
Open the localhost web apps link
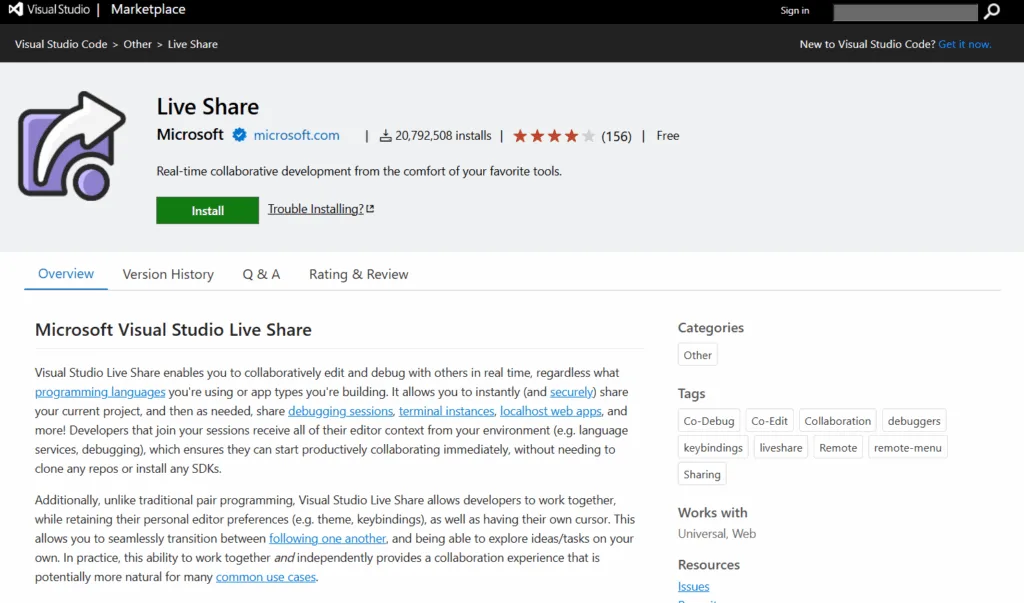[x=551, y=411]
